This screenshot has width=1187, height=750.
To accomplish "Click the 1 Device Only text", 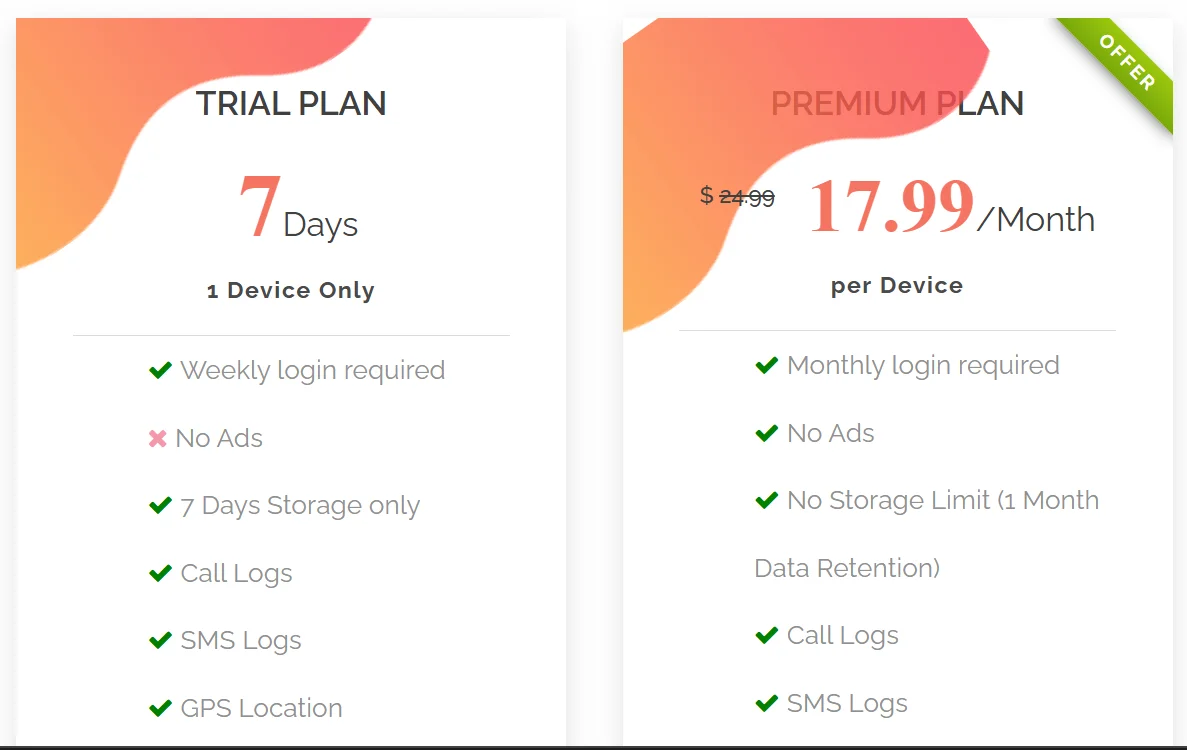I will pos(291,291).
